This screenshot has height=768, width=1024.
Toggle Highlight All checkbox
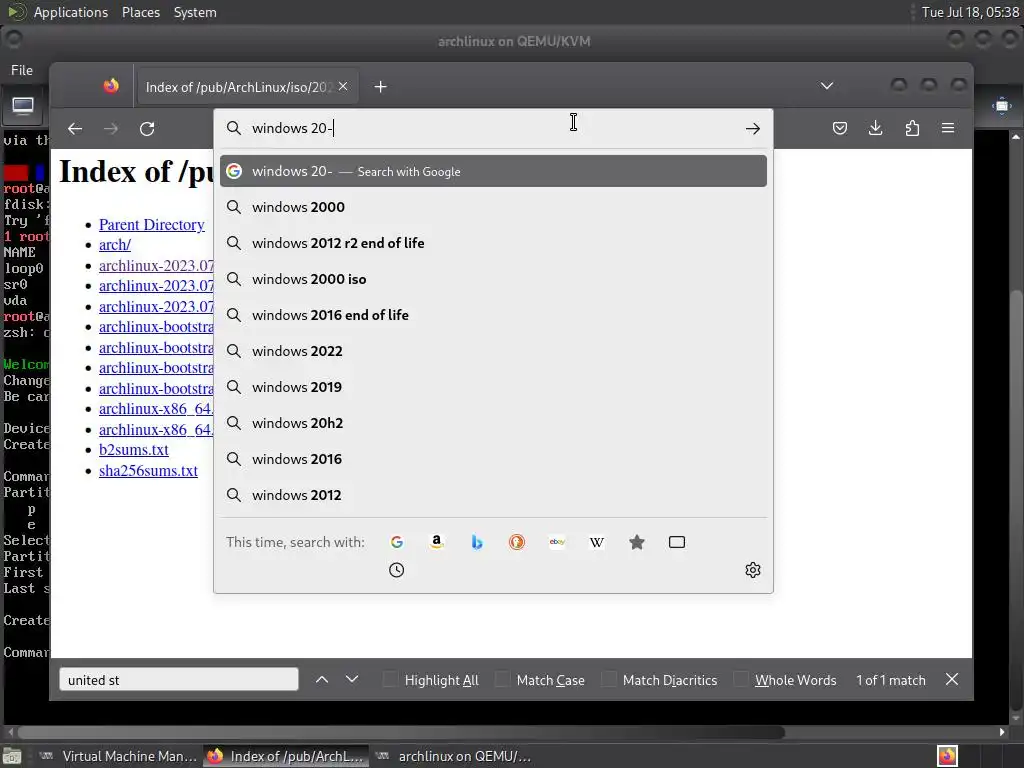click(390, 679)
